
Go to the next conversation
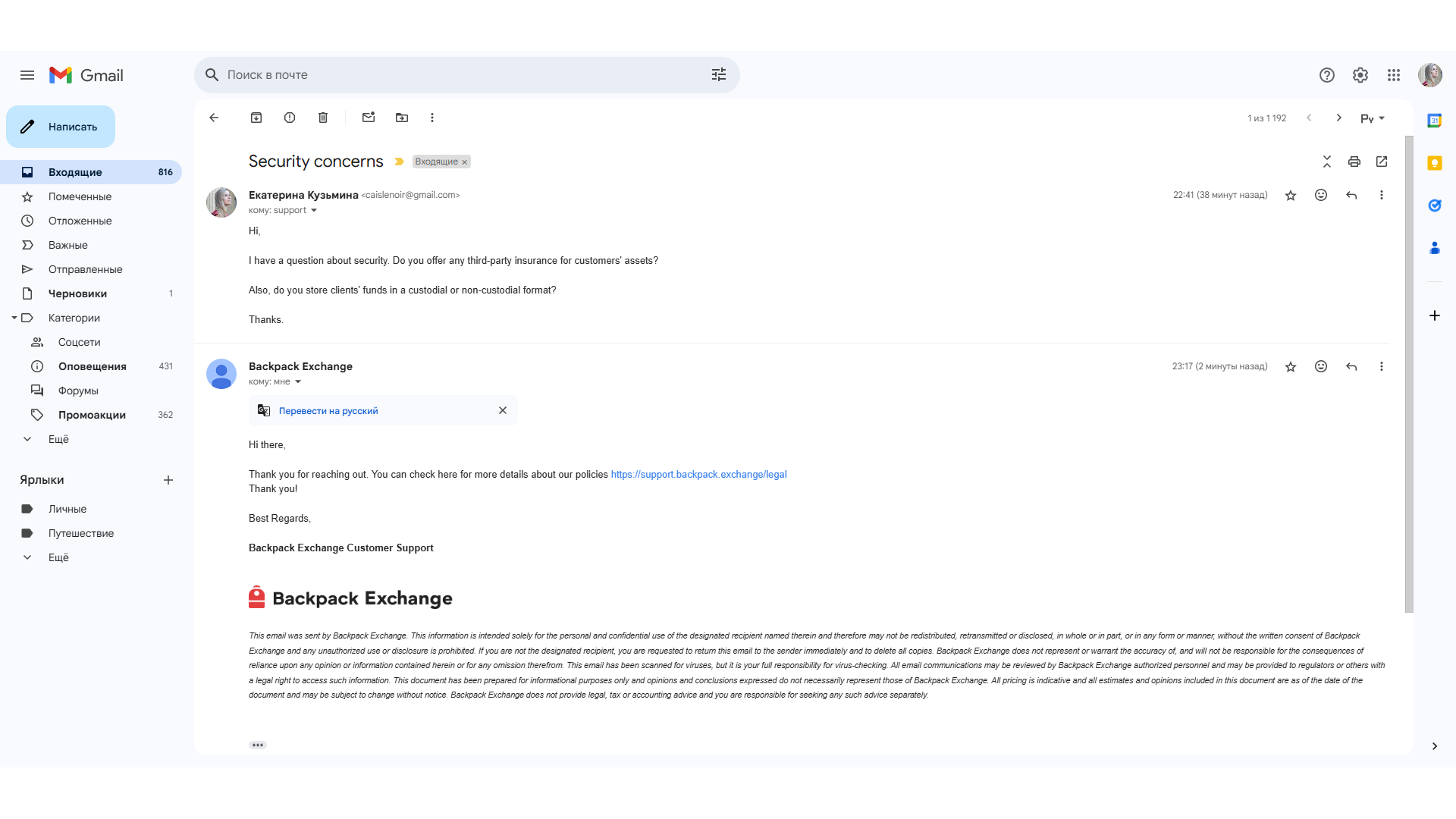1338,118
